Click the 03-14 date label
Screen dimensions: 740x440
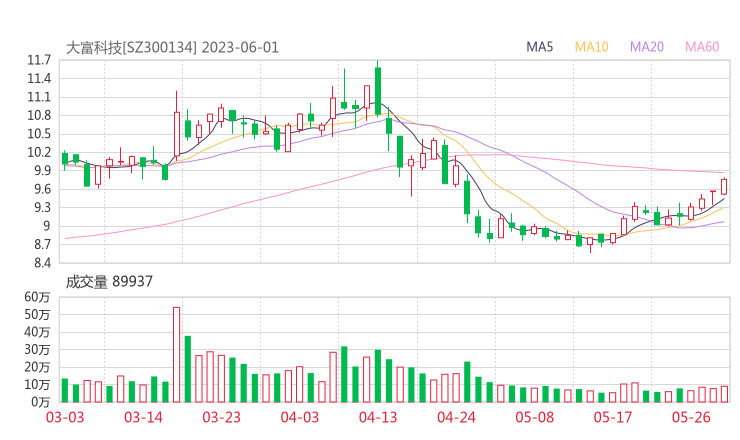(143, 417)
